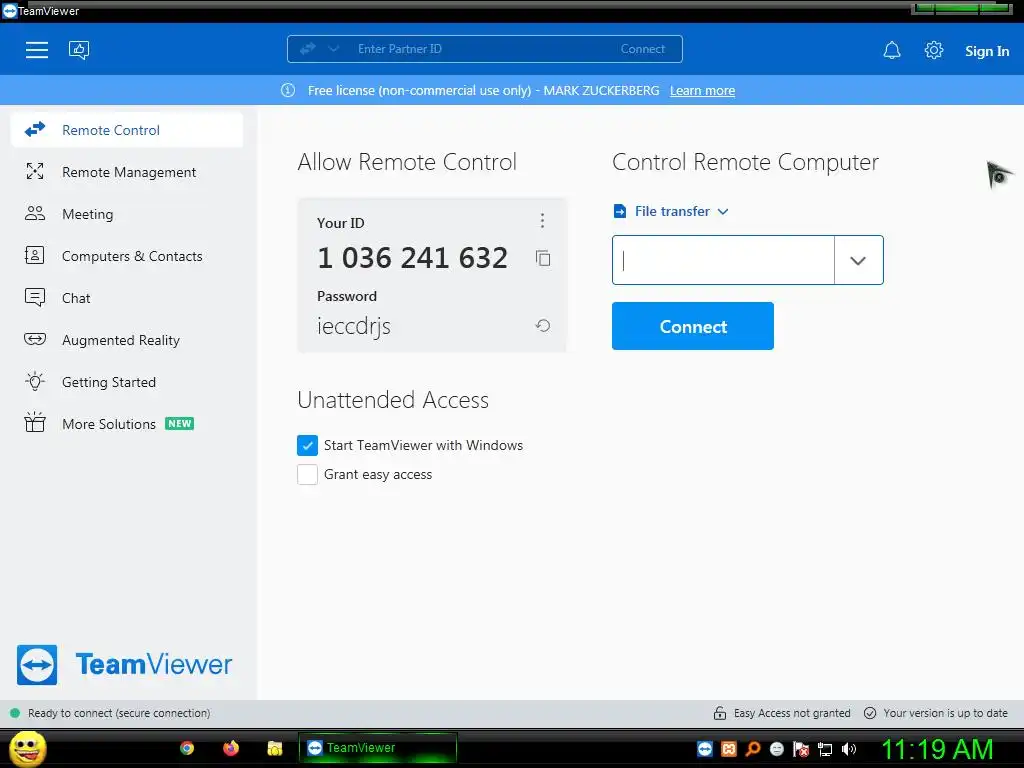Click the Sign In button
The width and height of the screenshot is (1024, 768).
click(987, 51)
